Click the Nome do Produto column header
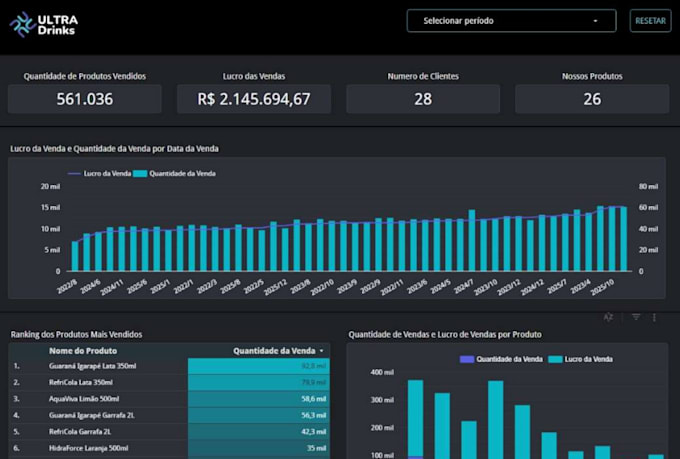This screenshot has width=680, height=459. click(83, 351)
